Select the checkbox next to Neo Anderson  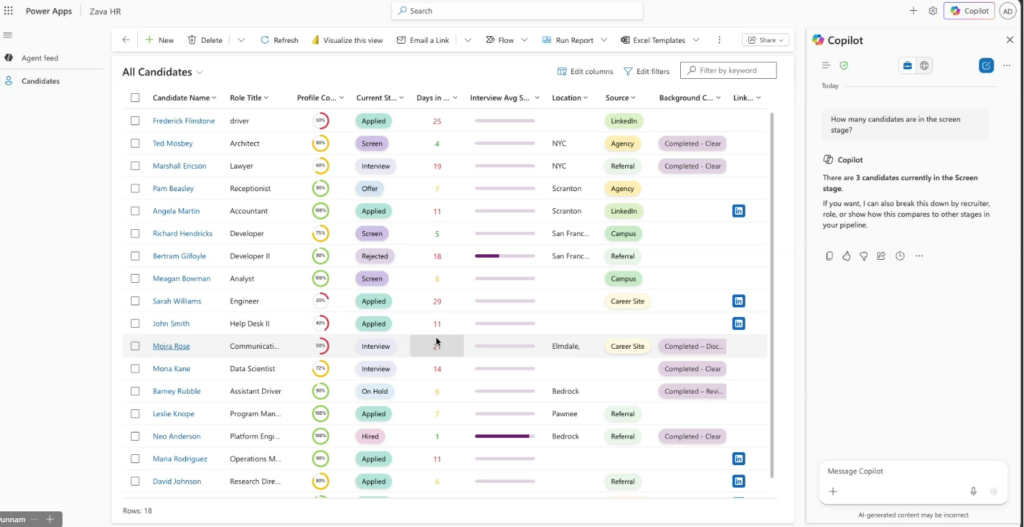pyautogui.click(x=135, y=436)
